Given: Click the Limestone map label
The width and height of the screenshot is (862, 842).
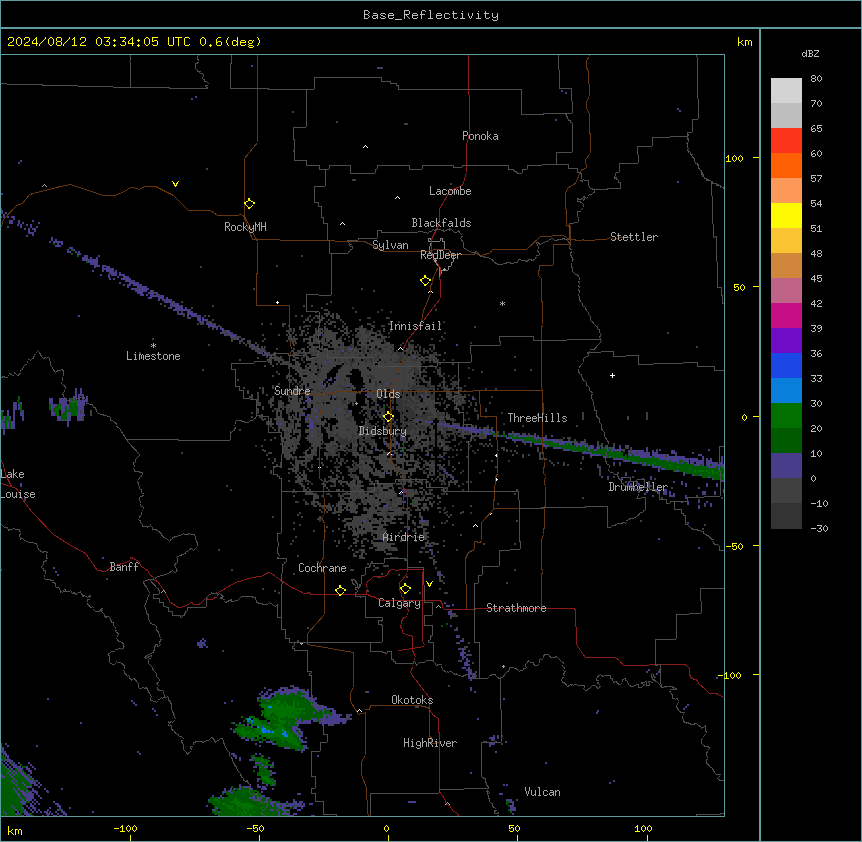Looking at the screenshot, I should (x=153, y=356).
